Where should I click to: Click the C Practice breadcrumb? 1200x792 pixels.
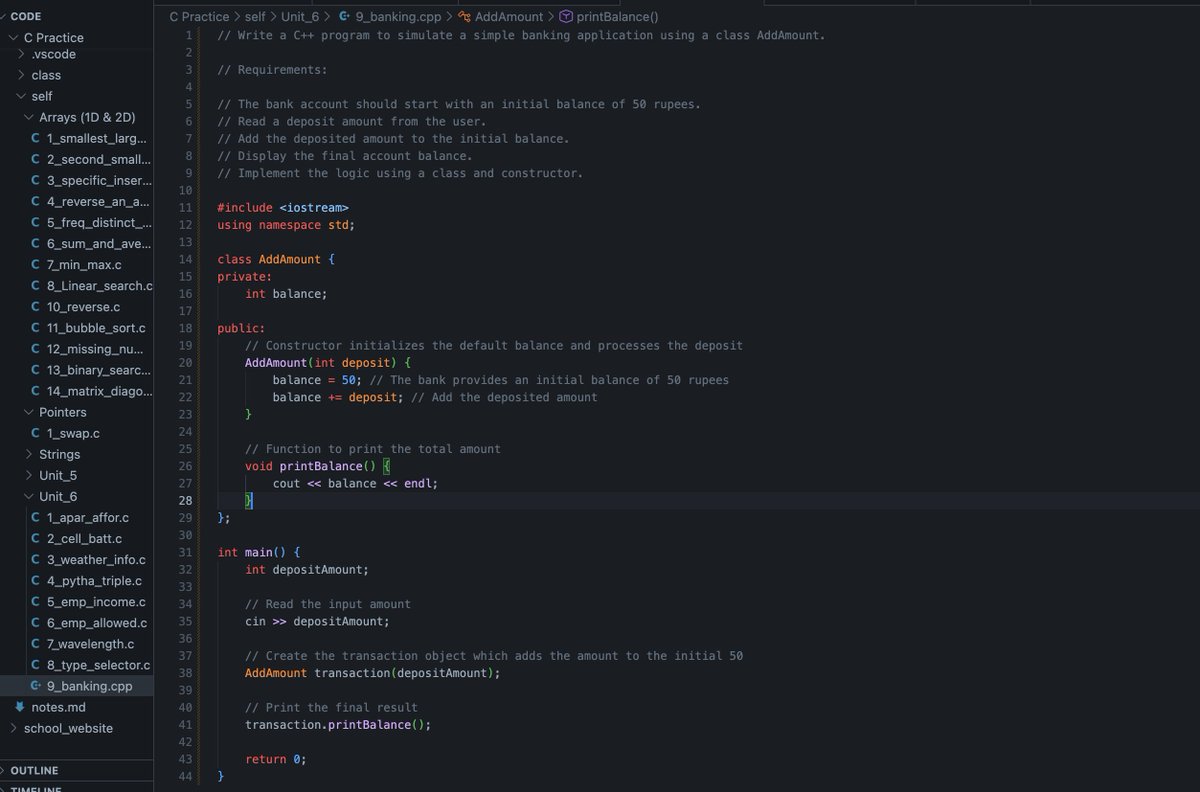199,16
